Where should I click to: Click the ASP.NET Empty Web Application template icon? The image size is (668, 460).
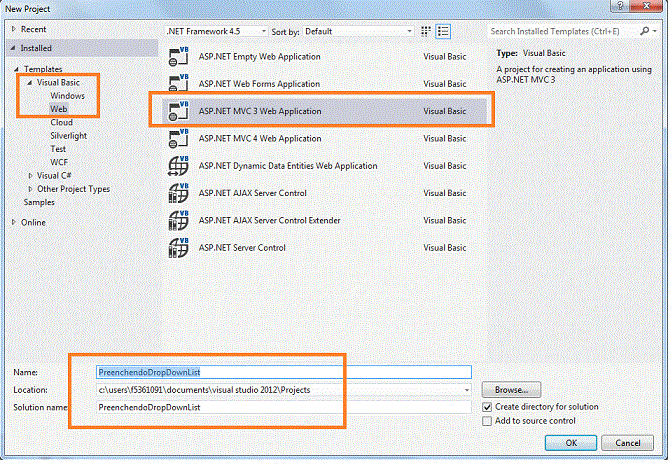coord(179,57)
